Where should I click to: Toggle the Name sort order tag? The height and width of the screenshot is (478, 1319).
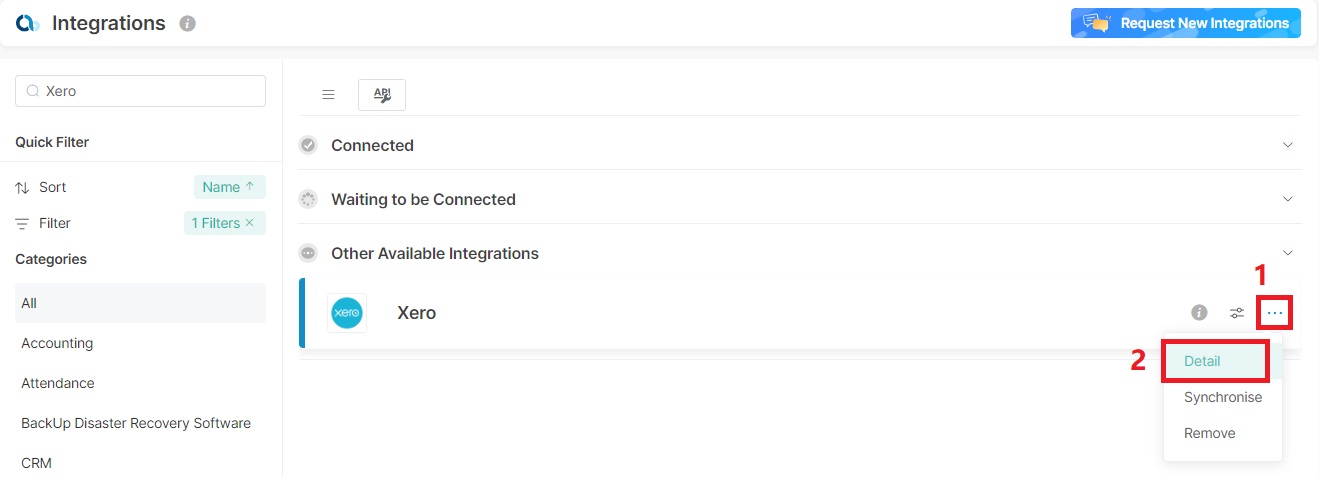click(229, 187)
